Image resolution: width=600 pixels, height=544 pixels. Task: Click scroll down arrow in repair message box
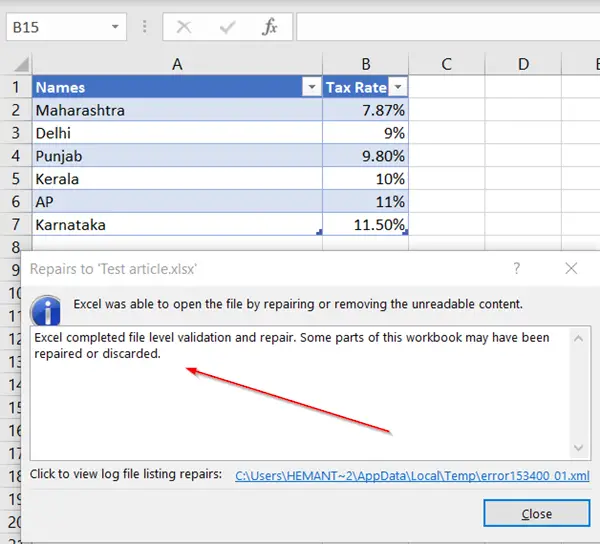(x=579, y=448)
